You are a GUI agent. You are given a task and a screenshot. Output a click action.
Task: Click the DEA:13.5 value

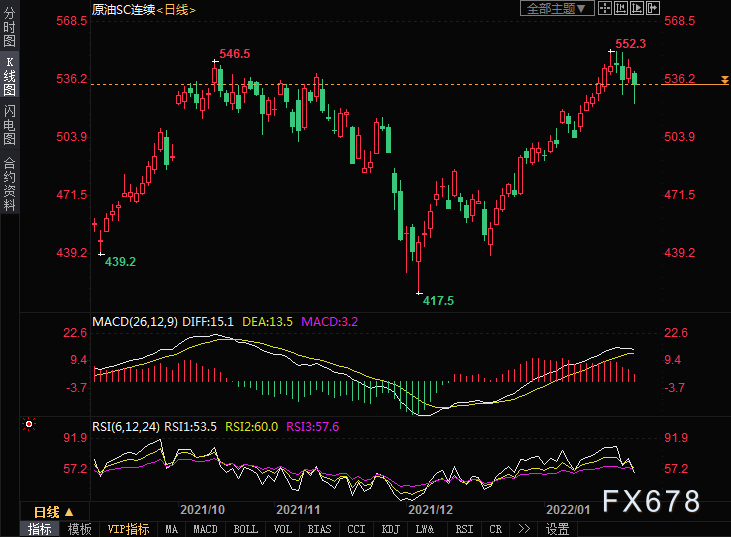click(268, 322)
